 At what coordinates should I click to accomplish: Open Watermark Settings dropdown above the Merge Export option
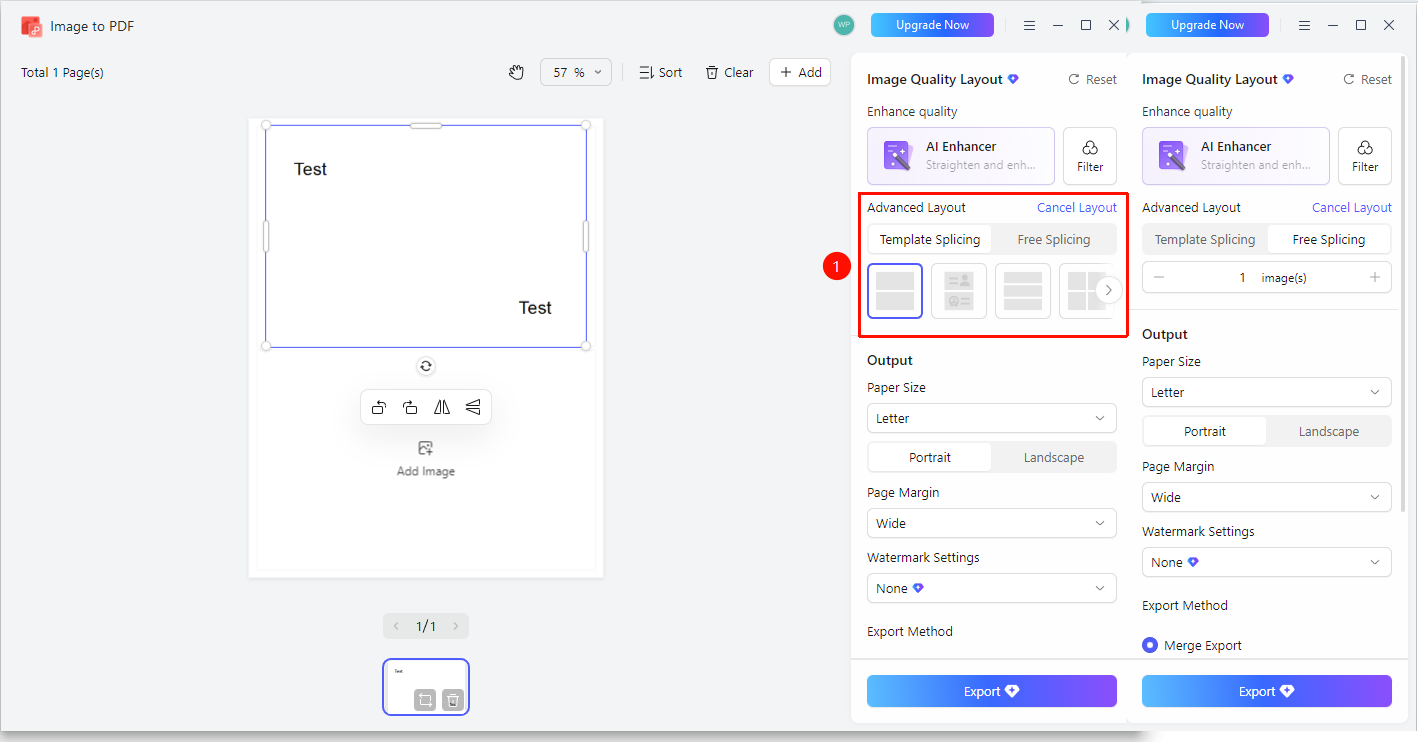pyautogui.click(x=1267, y=562)
